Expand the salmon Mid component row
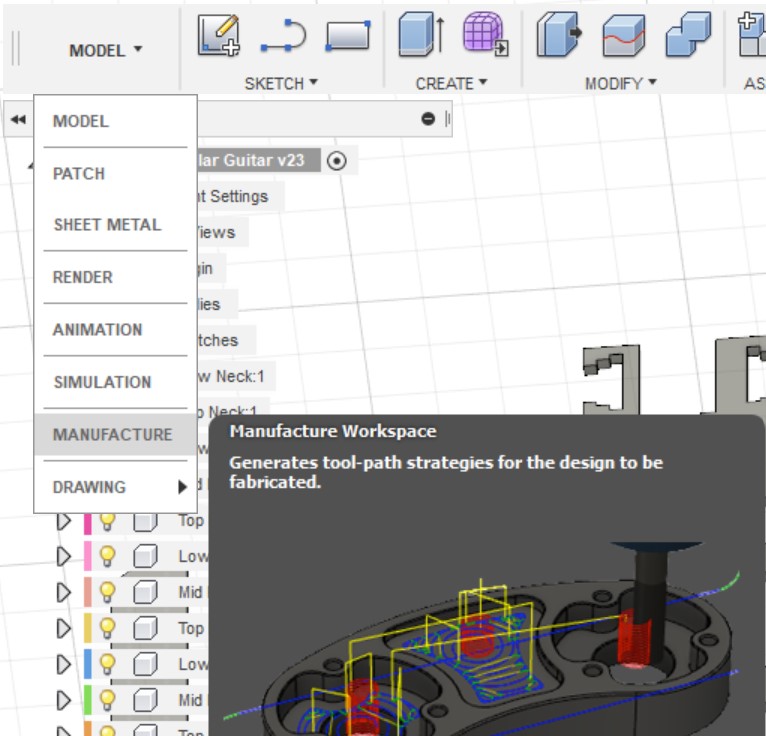 64,592
